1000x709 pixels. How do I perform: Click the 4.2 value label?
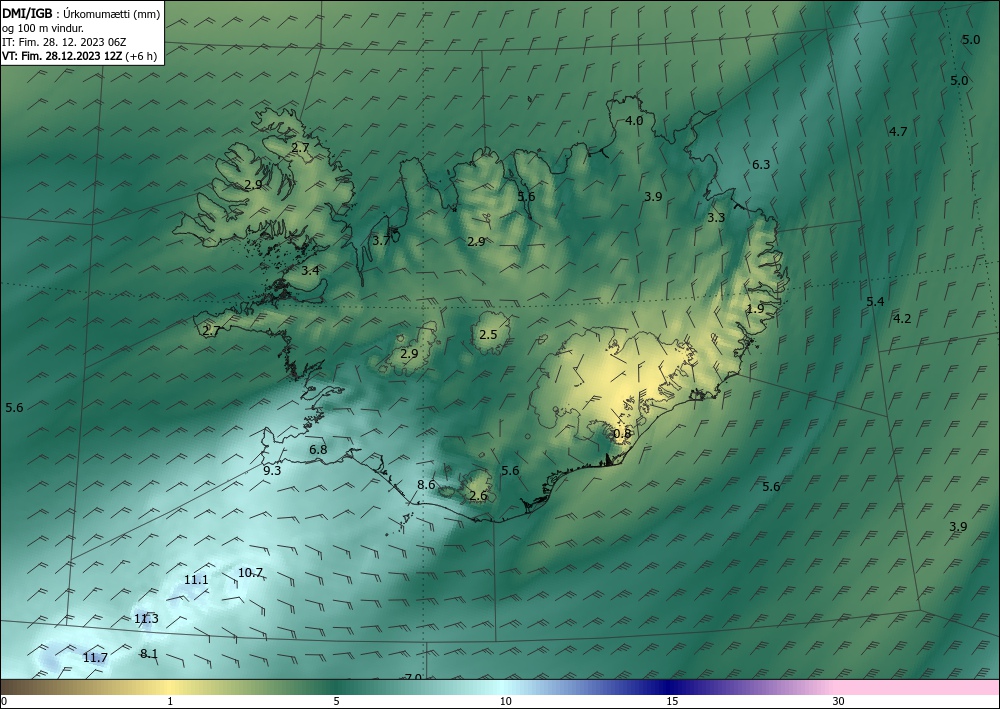coord(902,319)
